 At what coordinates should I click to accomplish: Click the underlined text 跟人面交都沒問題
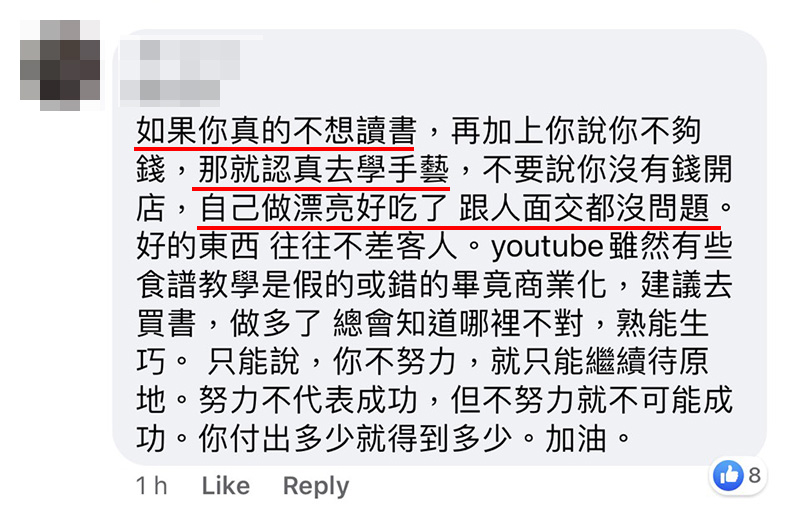click(584, 208)
